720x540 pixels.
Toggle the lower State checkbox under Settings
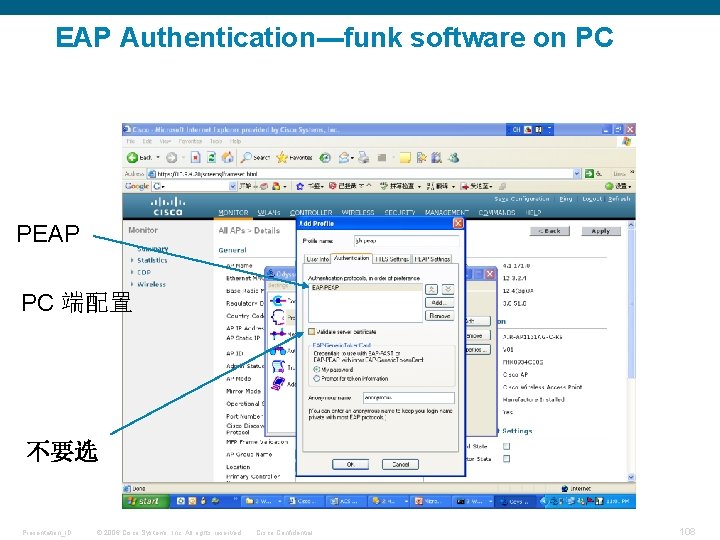(506, 459)
